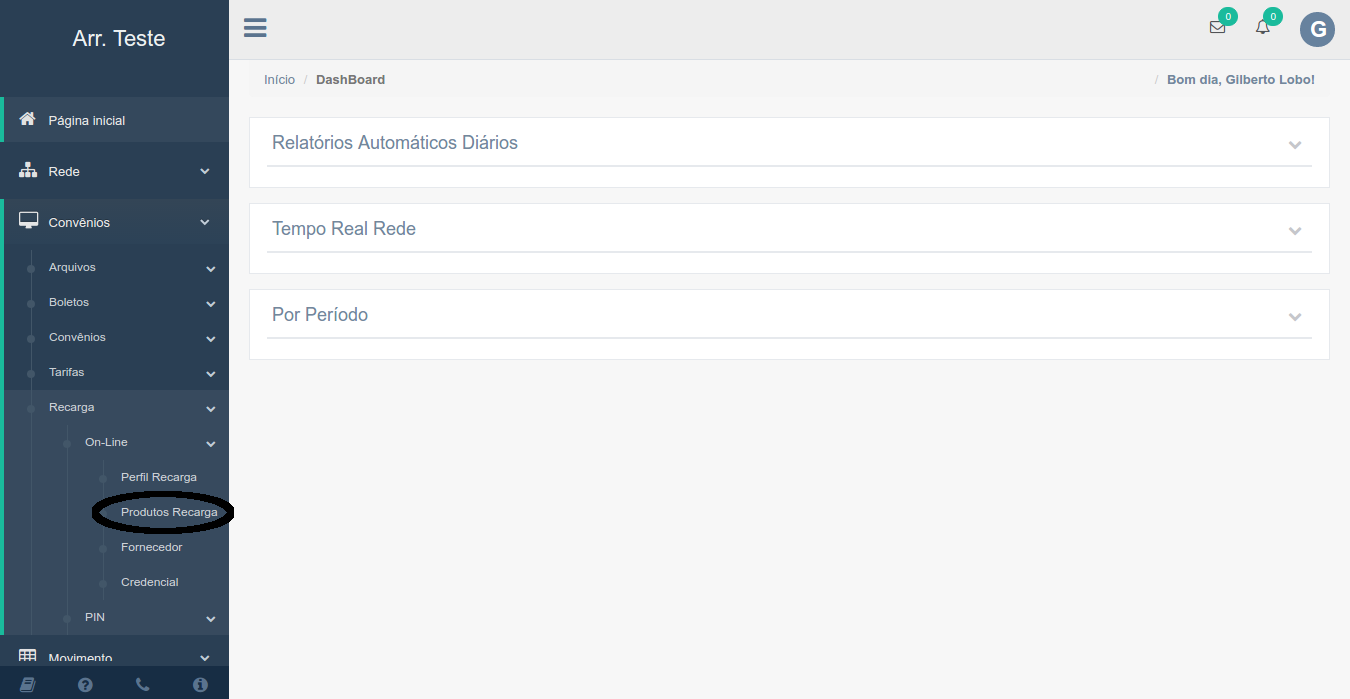Open Perfil Recarga menu item

tap(158, 477)
